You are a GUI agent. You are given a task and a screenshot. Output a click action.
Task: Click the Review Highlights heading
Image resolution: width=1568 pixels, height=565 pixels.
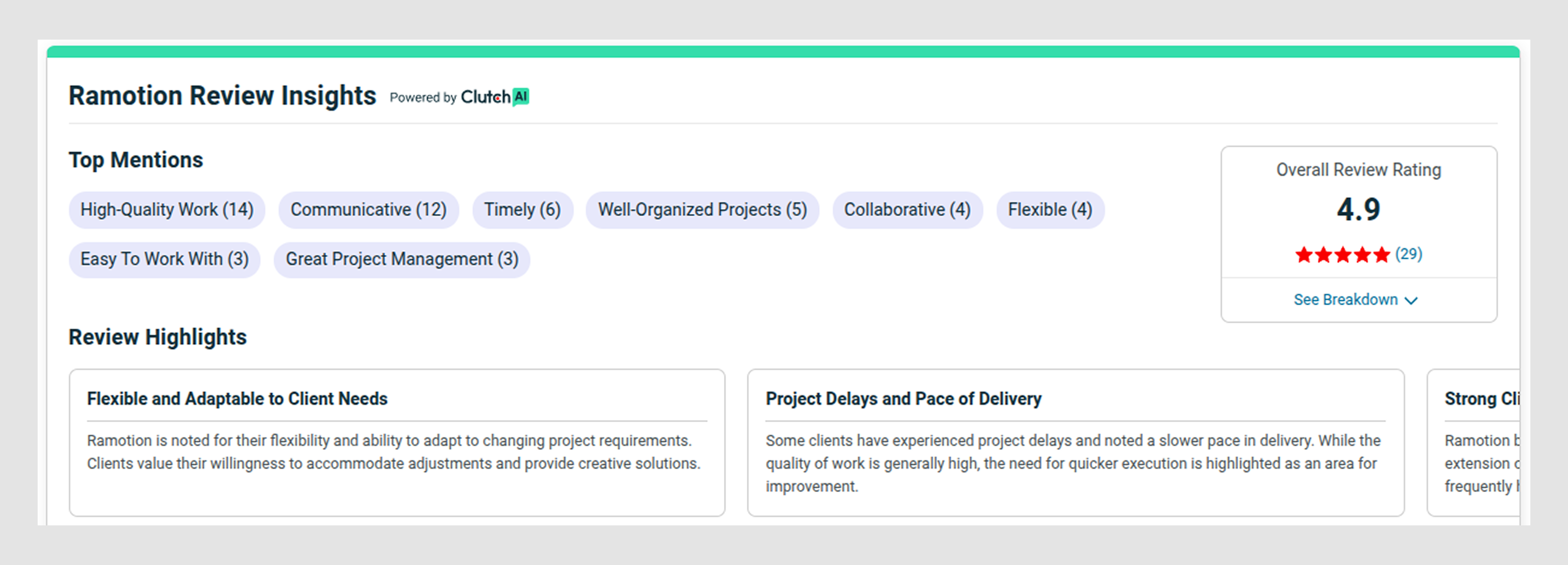click(158, 337)
